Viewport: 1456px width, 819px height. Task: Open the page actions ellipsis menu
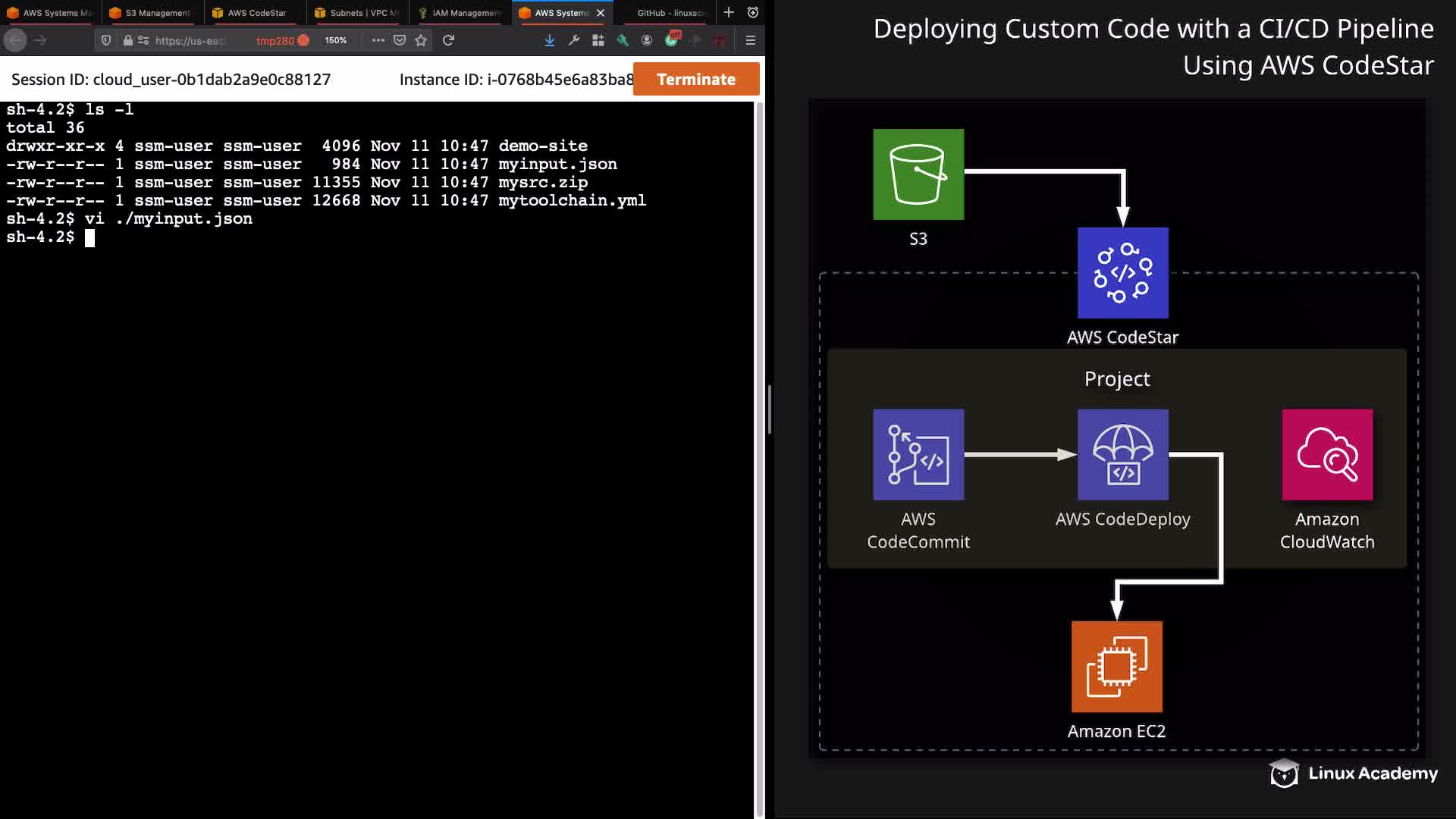pos(378,40)
